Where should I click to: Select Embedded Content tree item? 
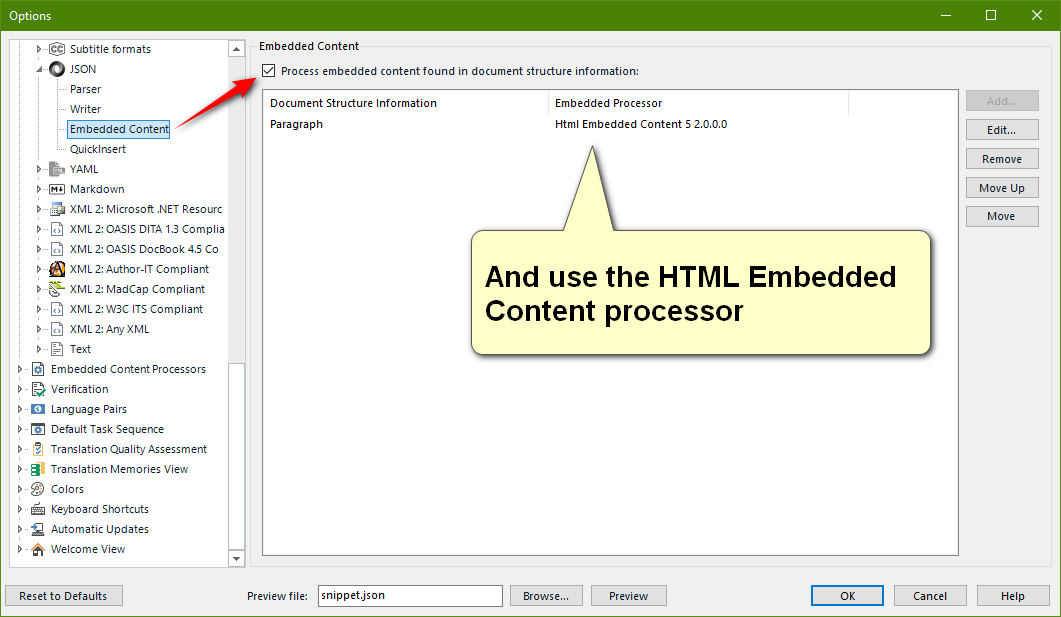click(x=118, y=129)
